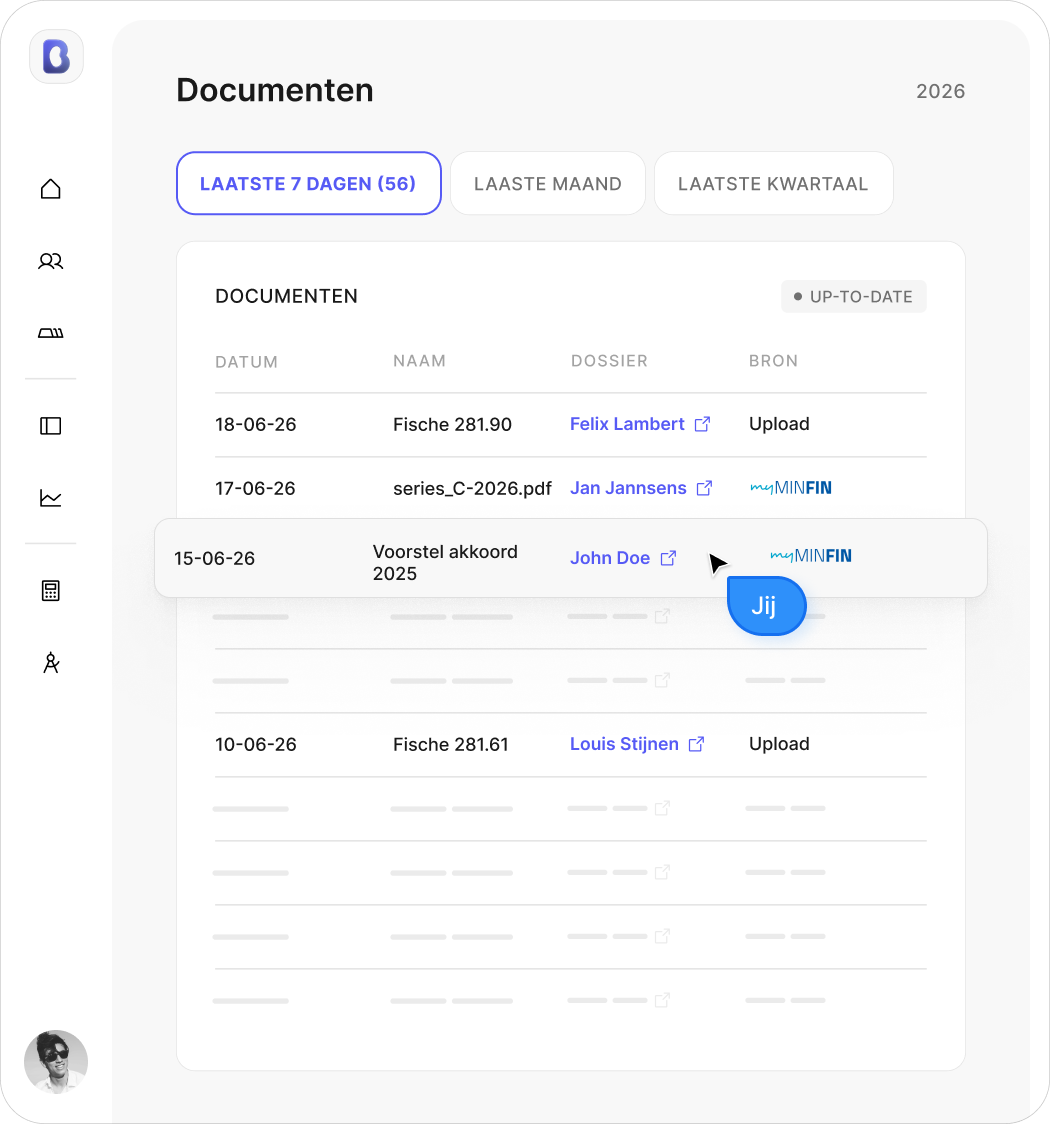Select the Fische 281.61 document name

[x=451, y=744]
